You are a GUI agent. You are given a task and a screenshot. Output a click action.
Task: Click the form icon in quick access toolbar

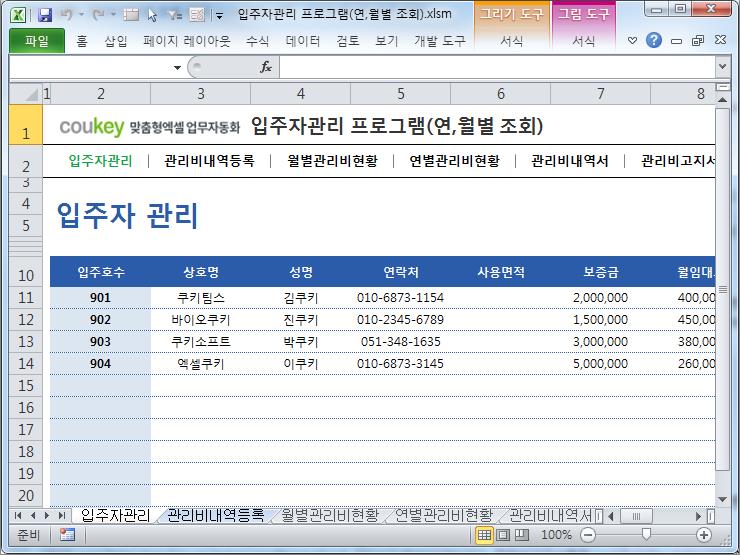coord(197,15)
